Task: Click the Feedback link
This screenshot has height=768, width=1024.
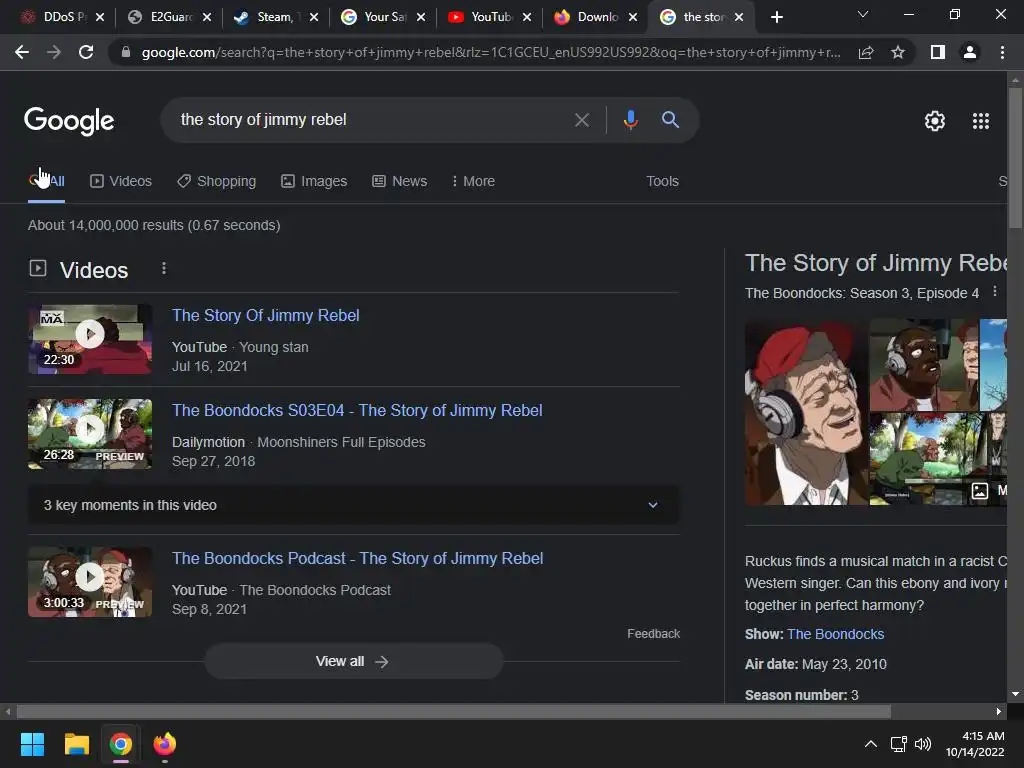Action: 653,633
